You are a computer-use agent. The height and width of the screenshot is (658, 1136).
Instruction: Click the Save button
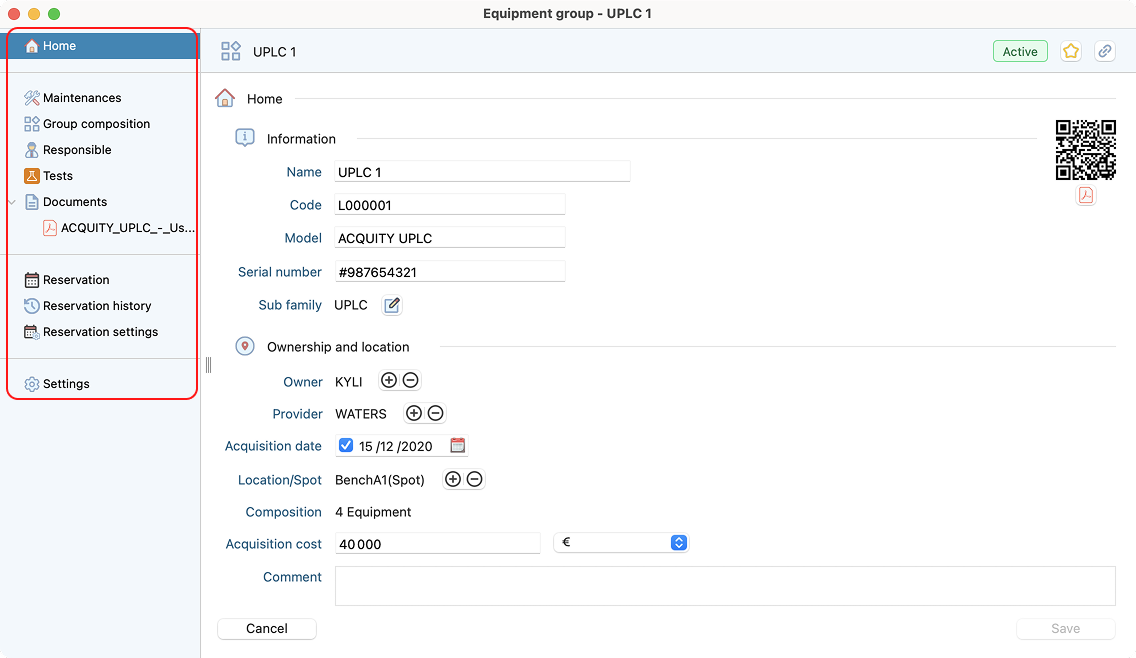coord(1065,628)
